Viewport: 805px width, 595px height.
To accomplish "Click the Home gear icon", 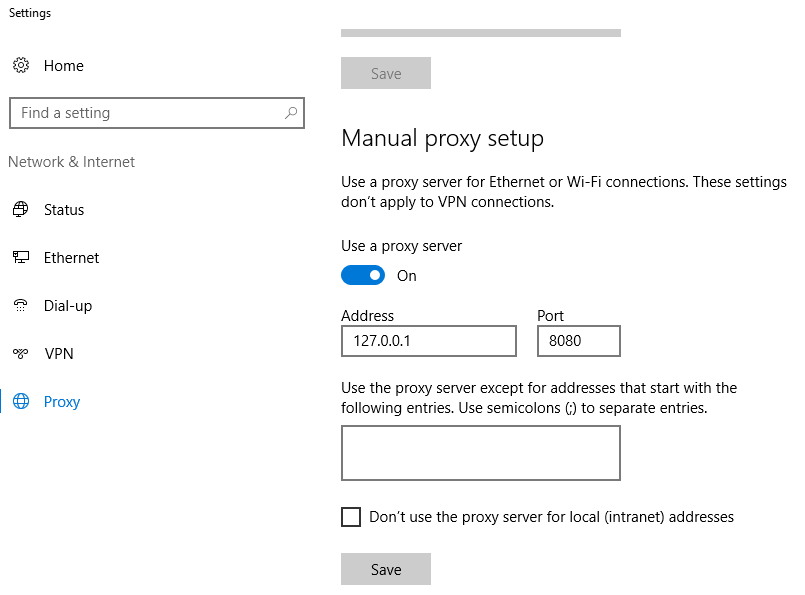I will (21, 65).
